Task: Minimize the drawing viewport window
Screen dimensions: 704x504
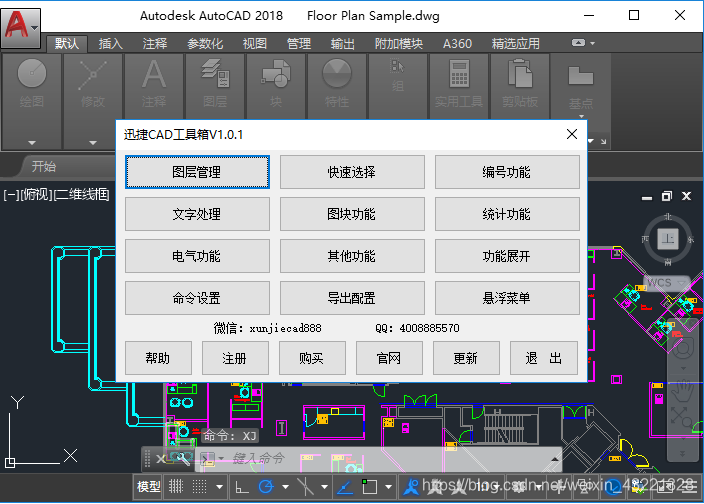Action: coord(647,197)
